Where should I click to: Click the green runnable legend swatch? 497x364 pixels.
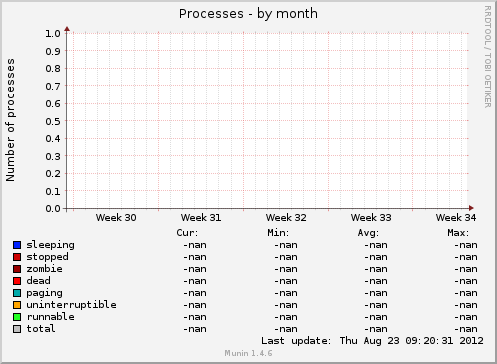pos(17,317)
